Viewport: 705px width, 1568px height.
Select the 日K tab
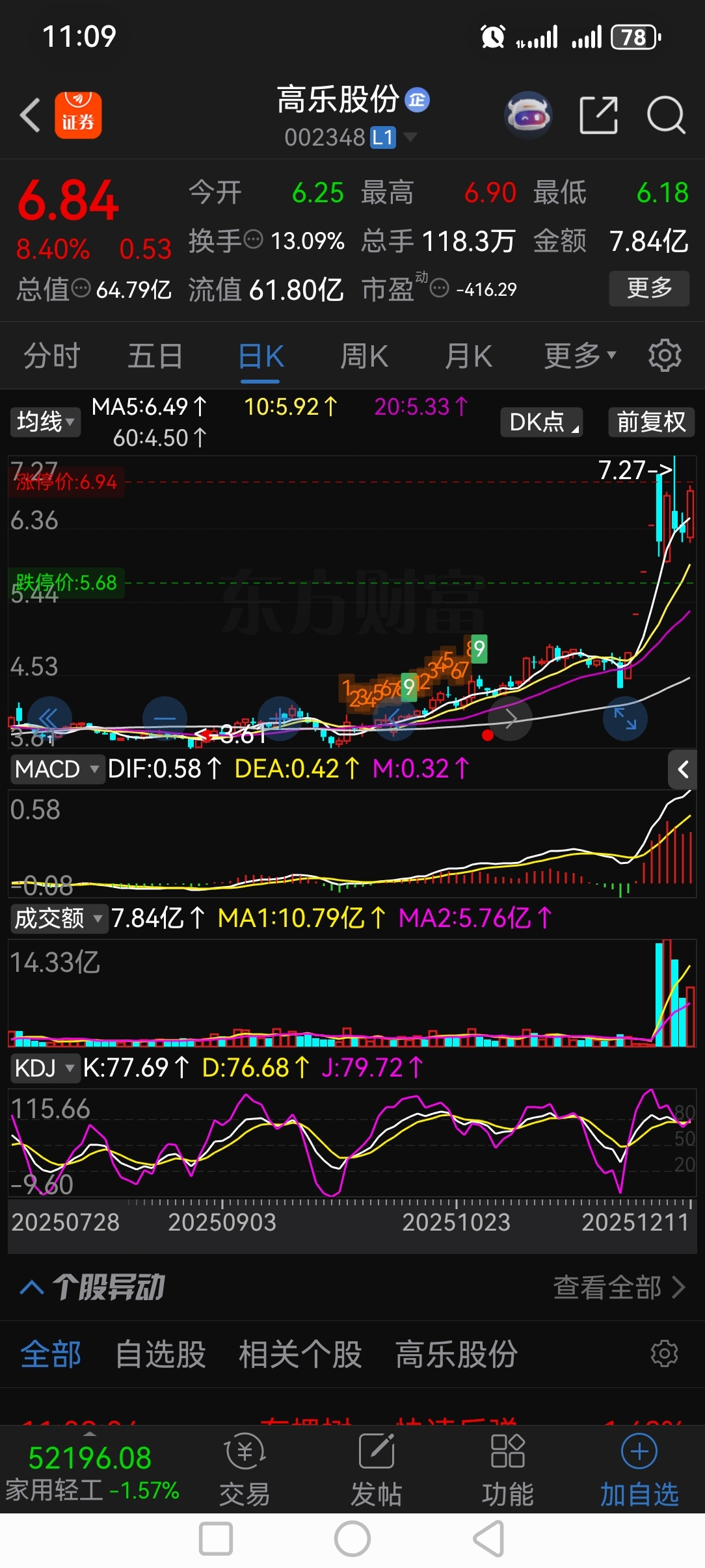pyautogui.click(x=261, y=356)
